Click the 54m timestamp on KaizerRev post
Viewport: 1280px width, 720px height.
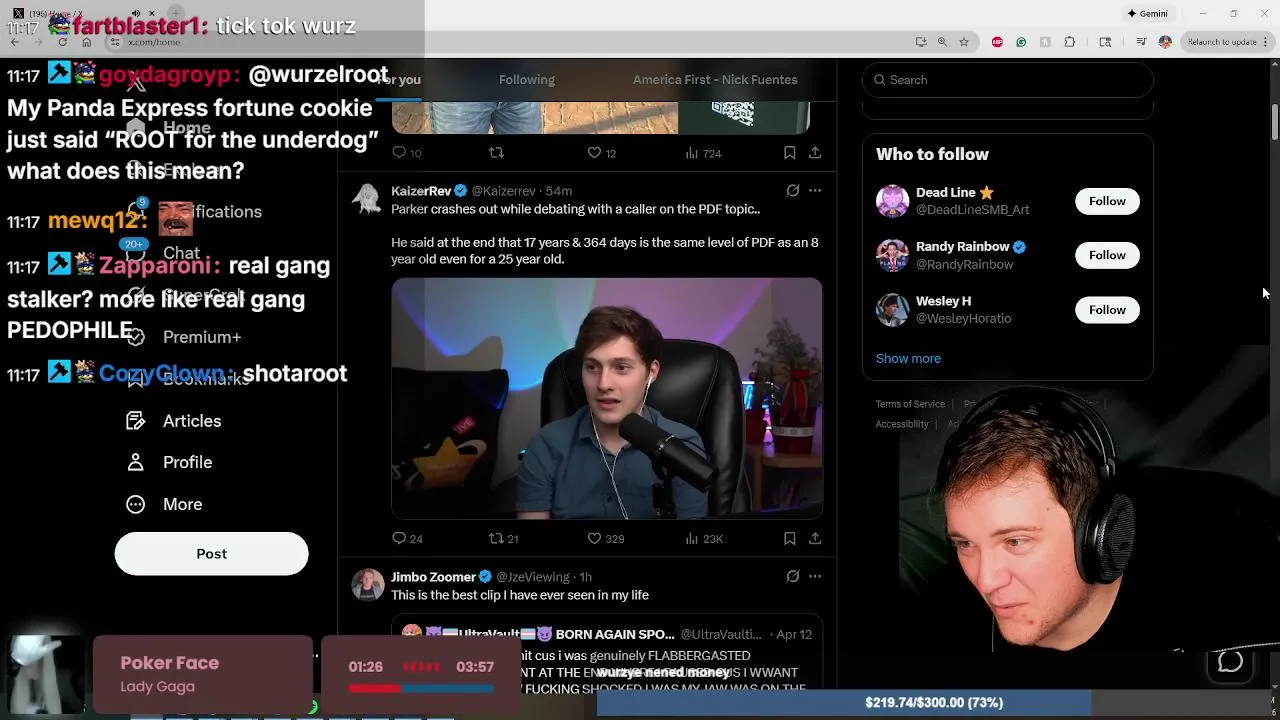[x=558, y=191]
